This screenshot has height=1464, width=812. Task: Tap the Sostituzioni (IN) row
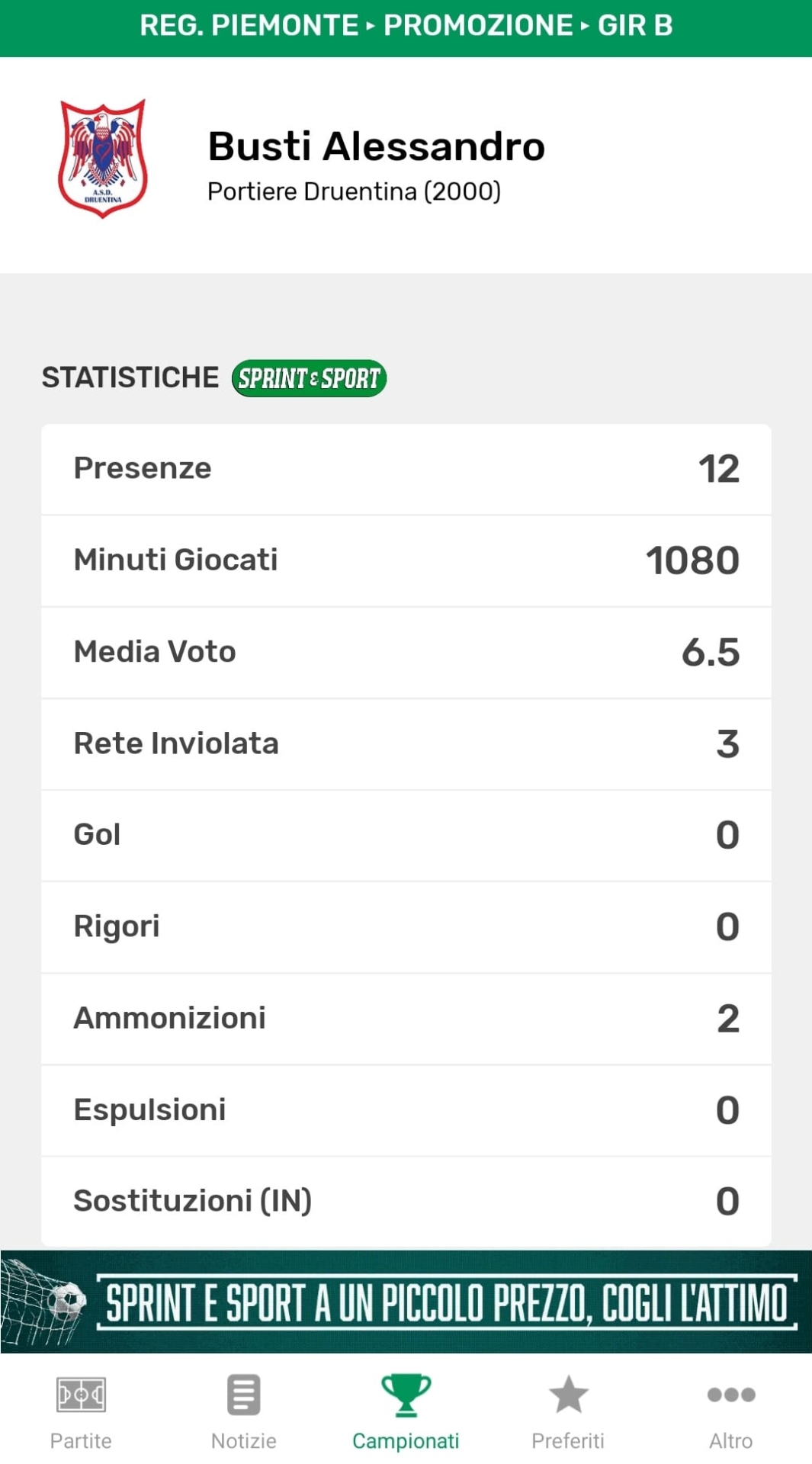[406, 1202]
